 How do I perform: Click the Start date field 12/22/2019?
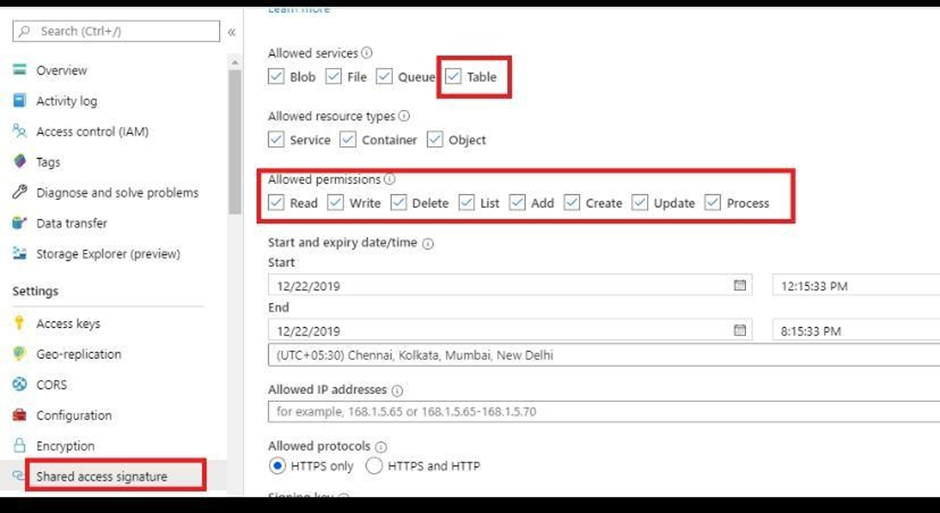tap(510, 285)
